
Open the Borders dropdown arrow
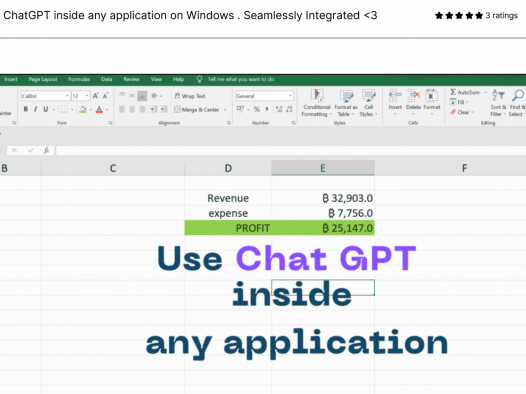(72, 110)
